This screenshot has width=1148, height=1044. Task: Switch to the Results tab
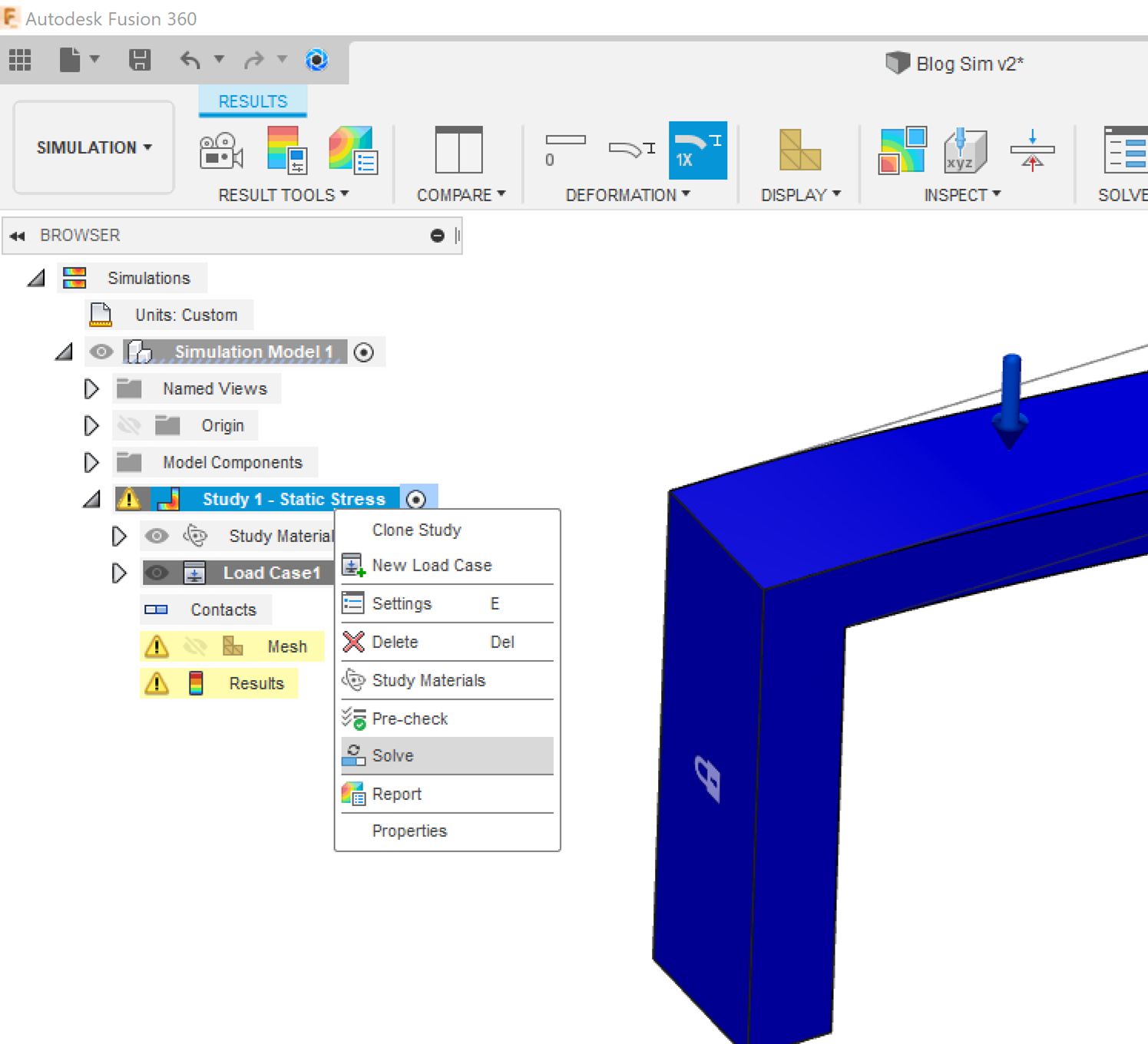coord(253,101)
